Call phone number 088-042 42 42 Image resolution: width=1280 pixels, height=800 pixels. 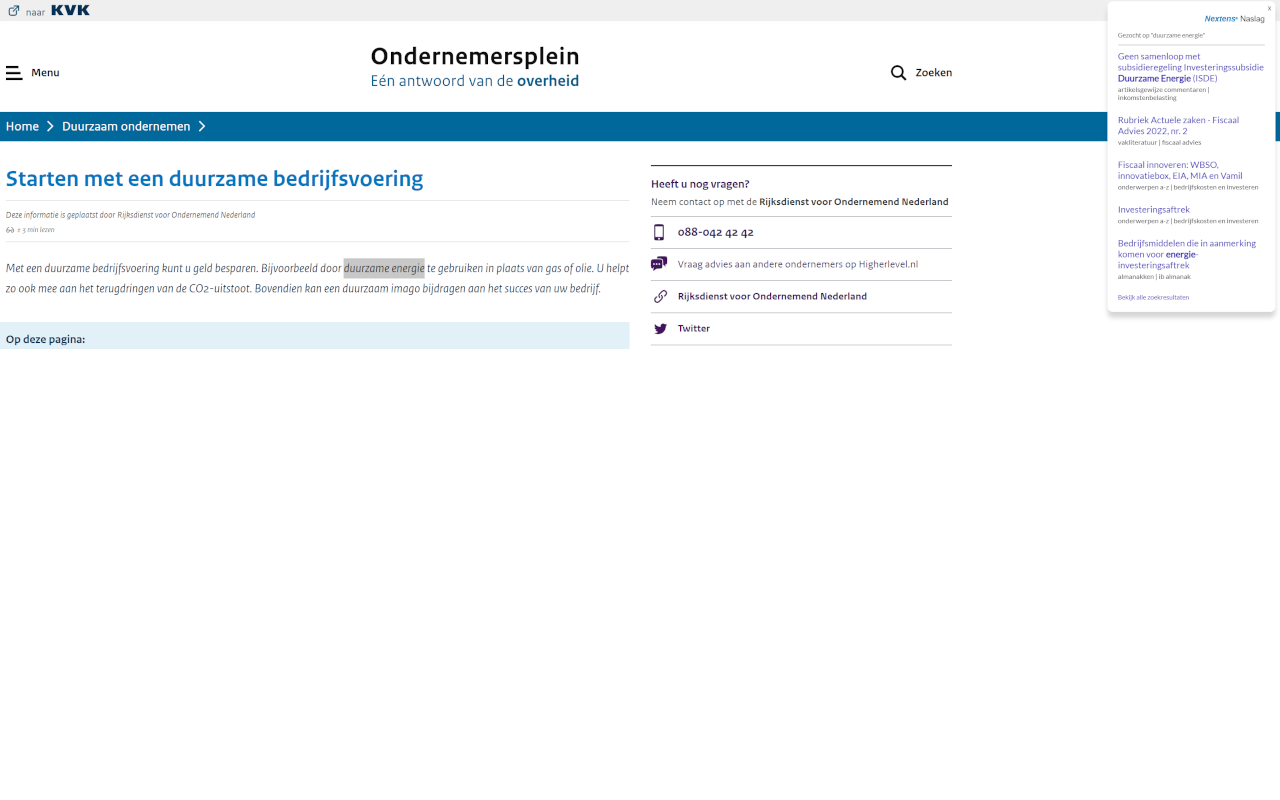[716, 232]
